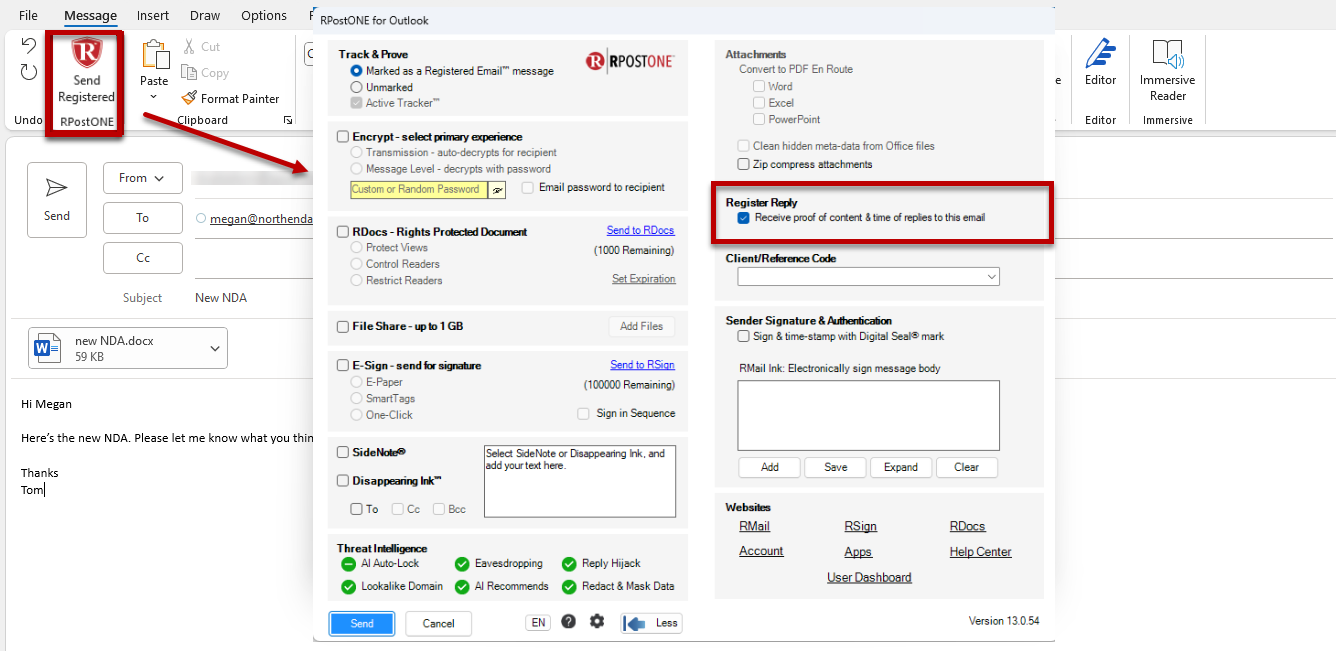Open the Editor tool in ribbon
Image resolution: width=1336 pixels, height=651 pixels.
tap(1100, 62)
